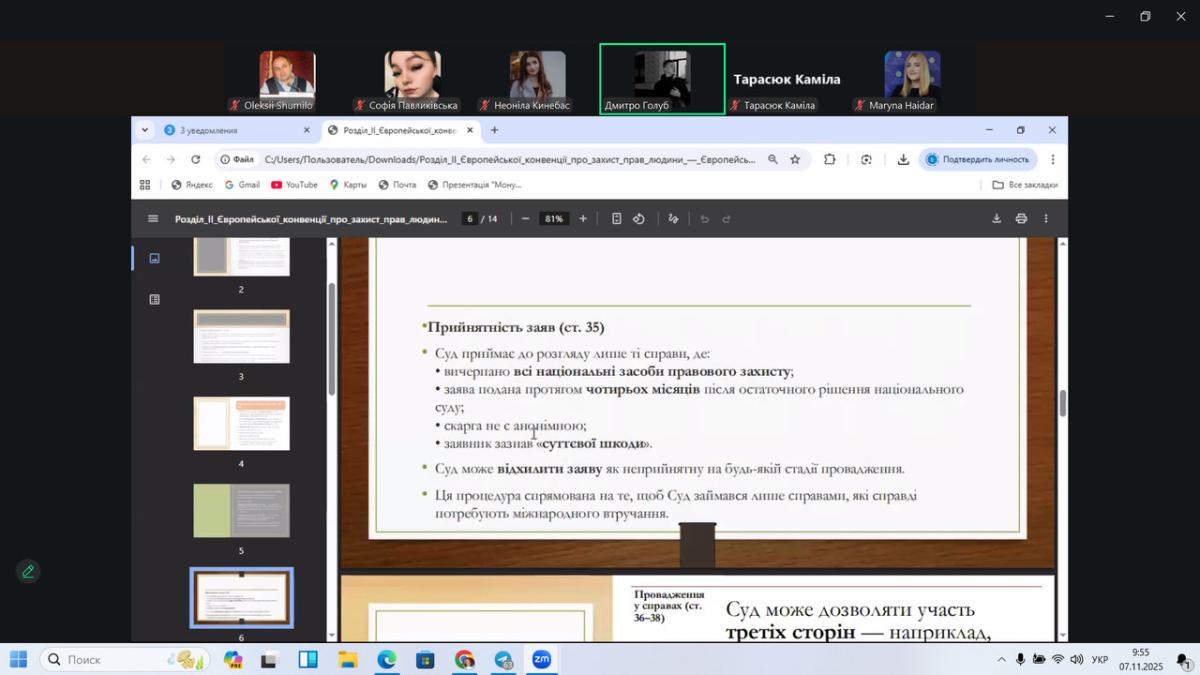Open the YouTube bookmark

pyautogui.click(x=294, y=185)
